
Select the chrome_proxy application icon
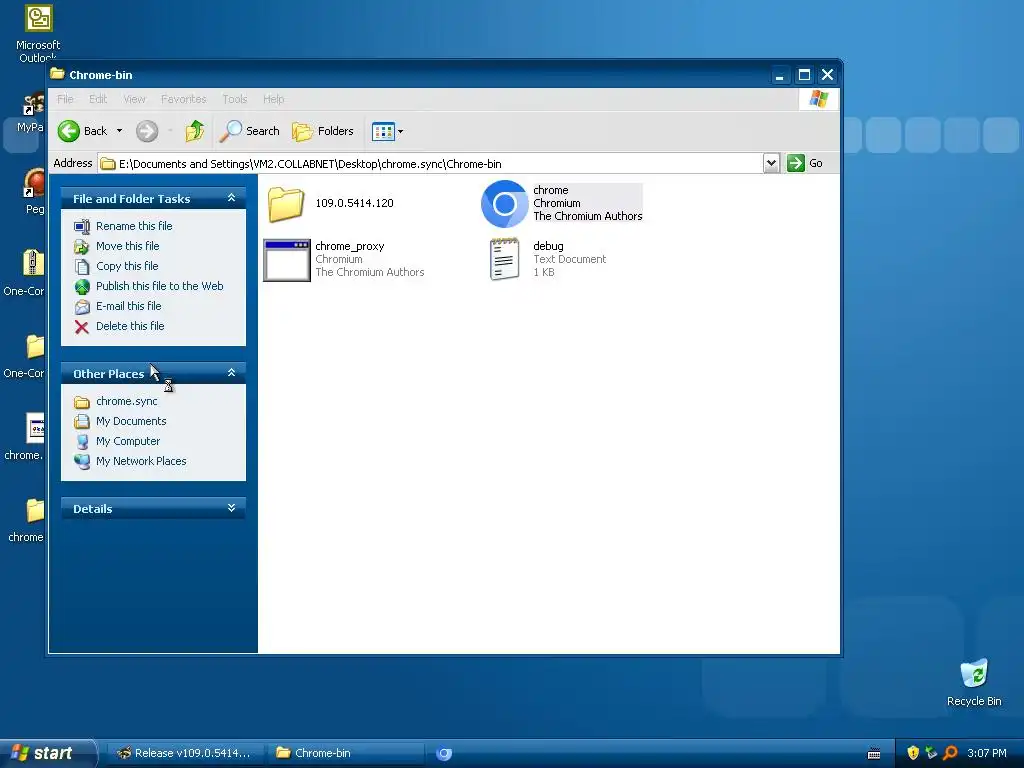coord(287,260)
